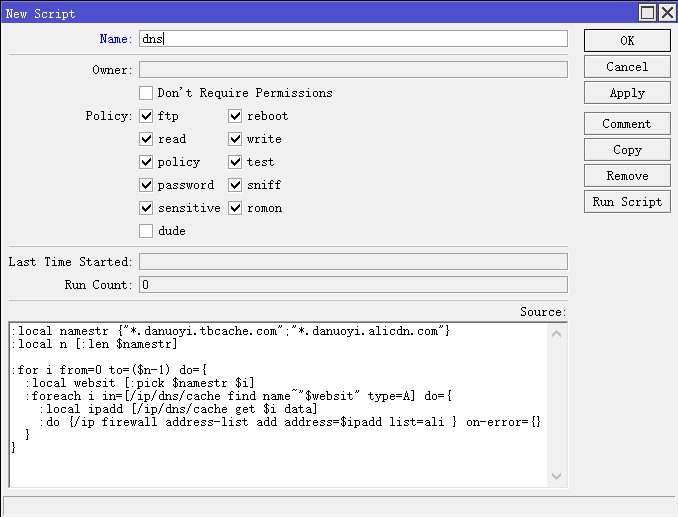Uncheck the sensitive policy

147,208
